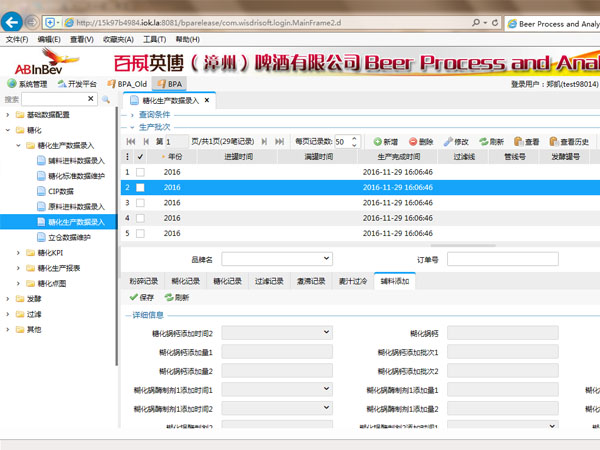Open the 系统管理 module button
The image size is (600, 450).
(28, 85)
